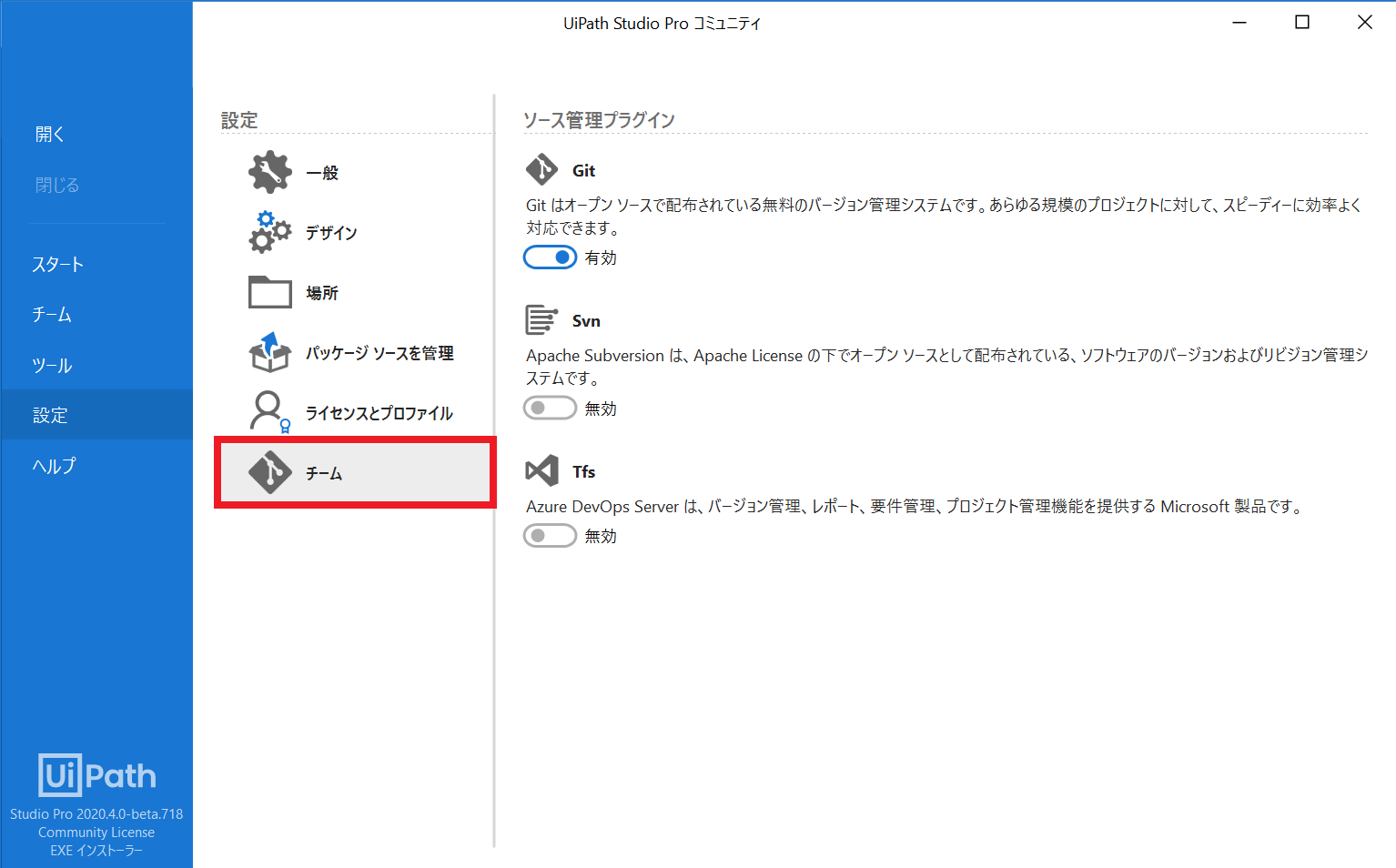The height and width of the screenshot is (868, 1396).
Task: Click the チーム git diamond icon in settings list
Action: click(x=270, y=472)
